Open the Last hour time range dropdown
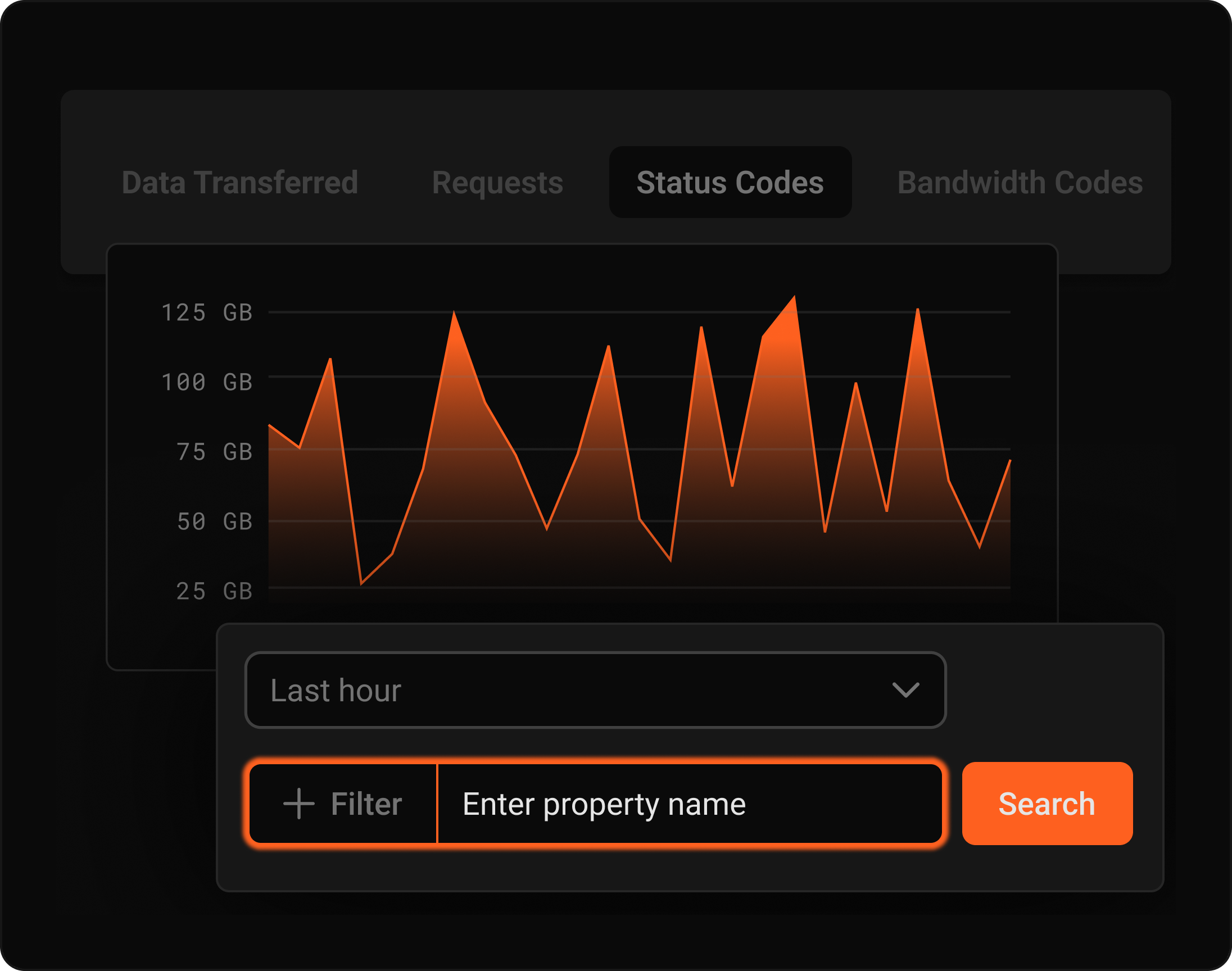Viewport: 1232px width, 971px height. [595, 689]
